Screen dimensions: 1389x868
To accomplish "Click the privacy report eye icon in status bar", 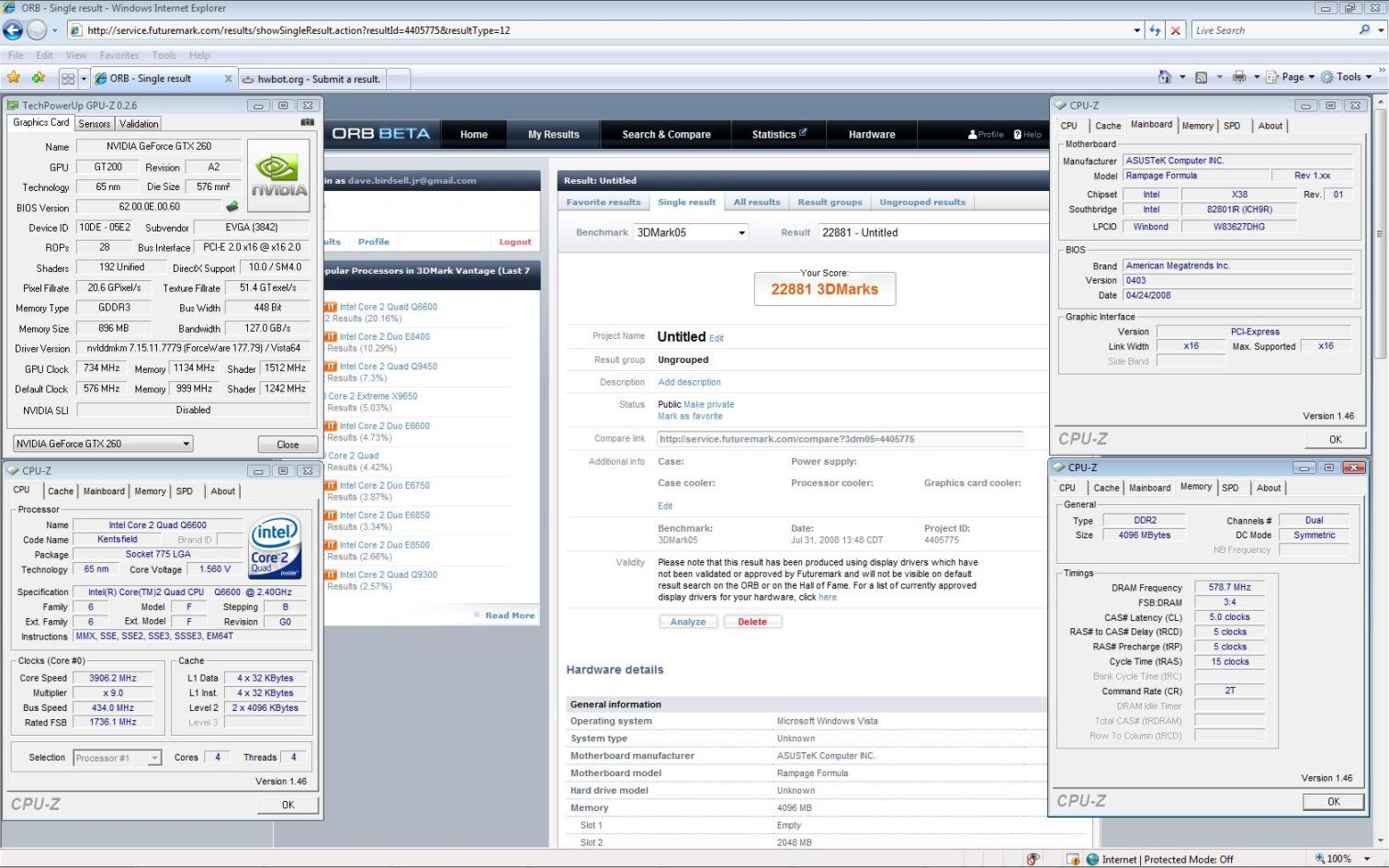I will coord(1033,859).
